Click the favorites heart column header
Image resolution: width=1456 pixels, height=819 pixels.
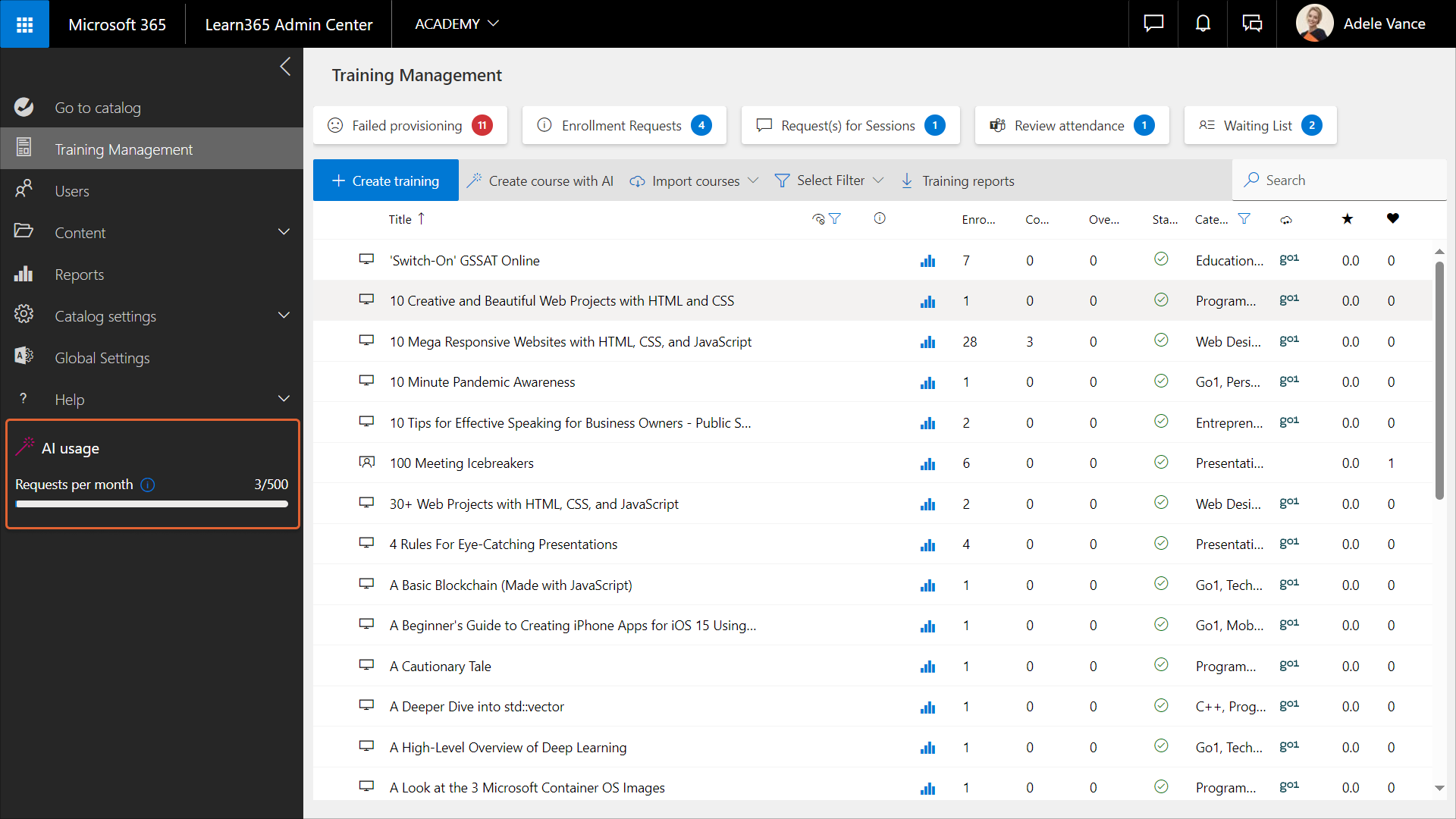1392,219
